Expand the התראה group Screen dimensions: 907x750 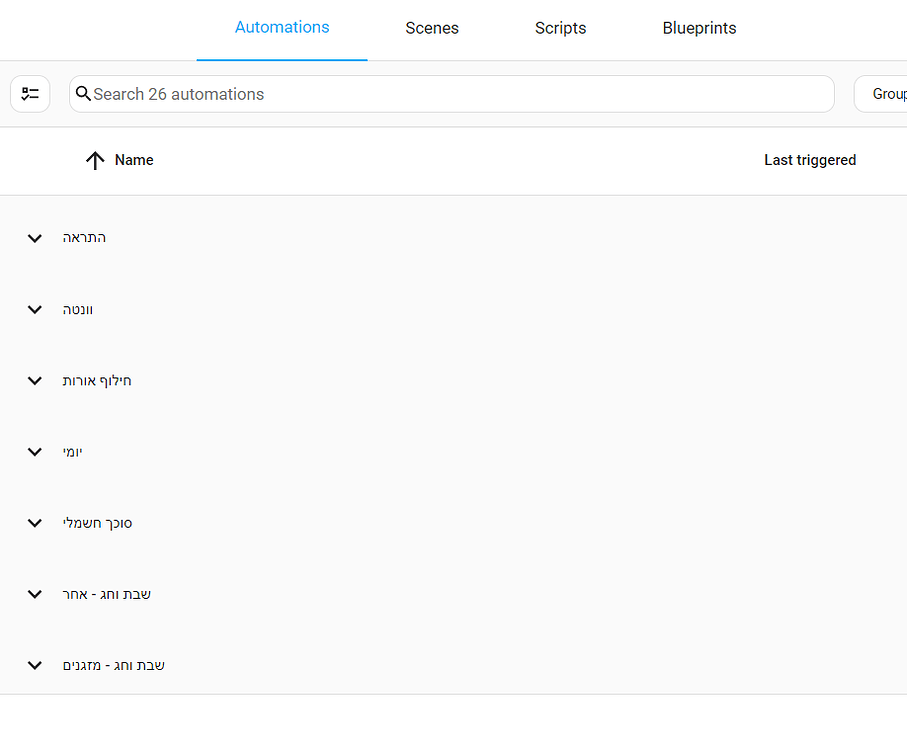point(35,238)
